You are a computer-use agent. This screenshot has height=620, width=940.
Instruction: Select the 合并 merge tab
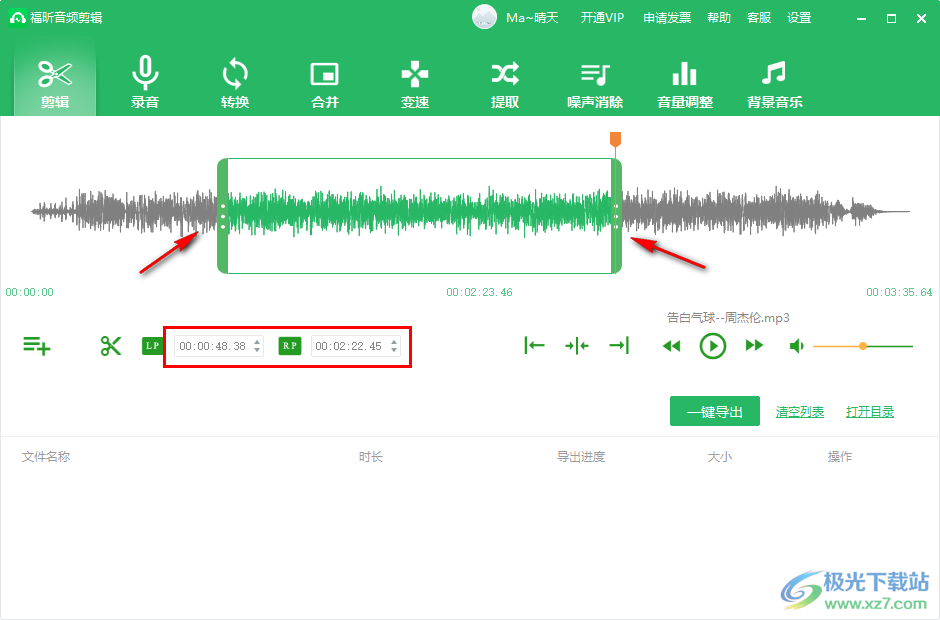click(x=324, y=83)
